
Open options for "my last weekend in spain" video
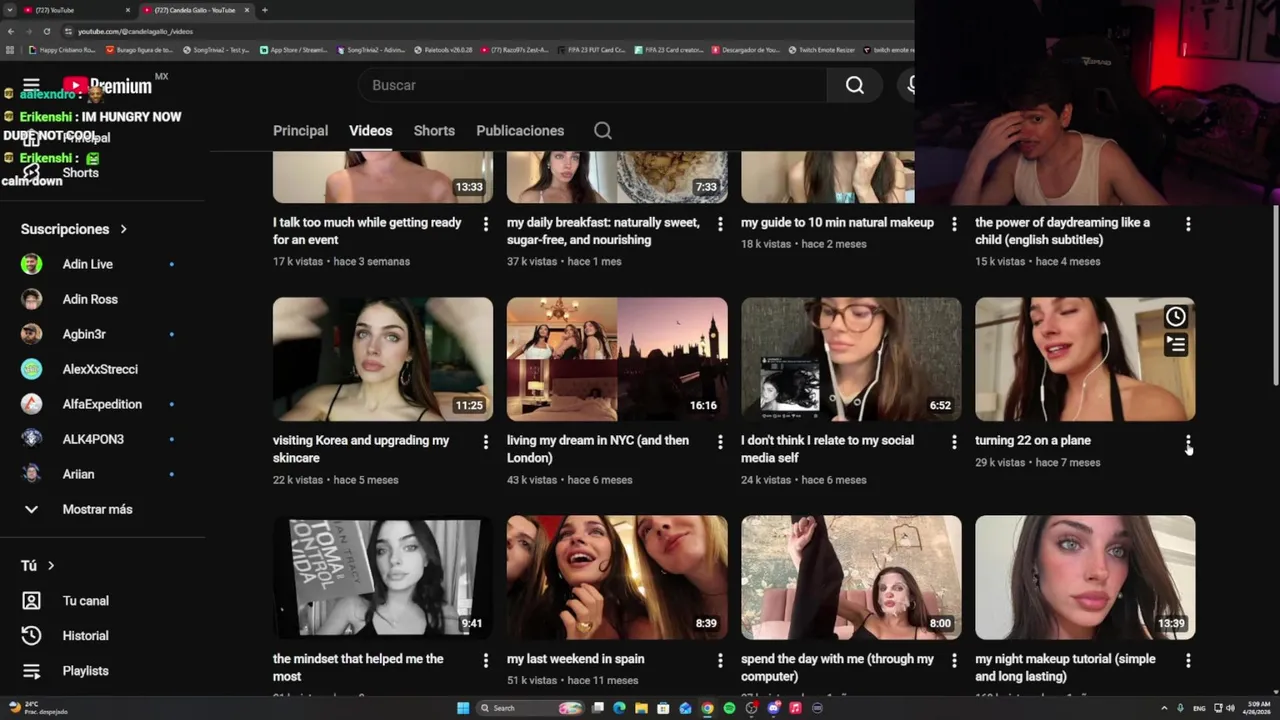tap(720, 660)
